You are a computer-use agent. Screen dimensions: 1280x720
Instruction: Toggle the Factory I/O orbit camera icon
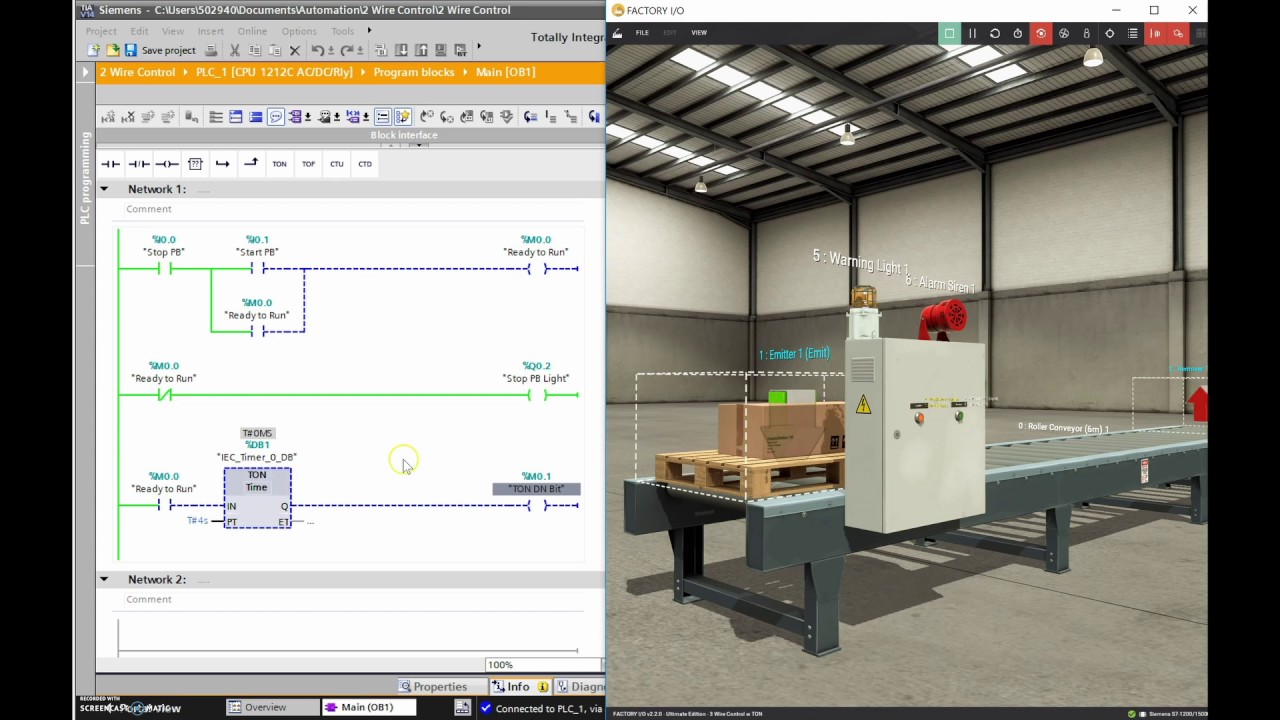pos(1041,33)
